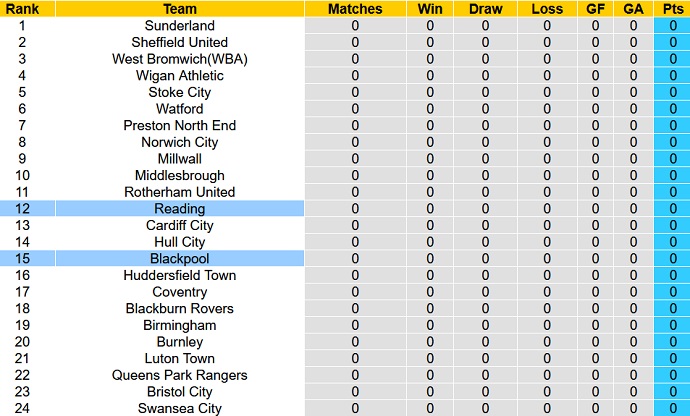The width and height of the screenshot is (690, 416).
Task: Open the Swansea City team entry
Action: (x=180, y=408)
